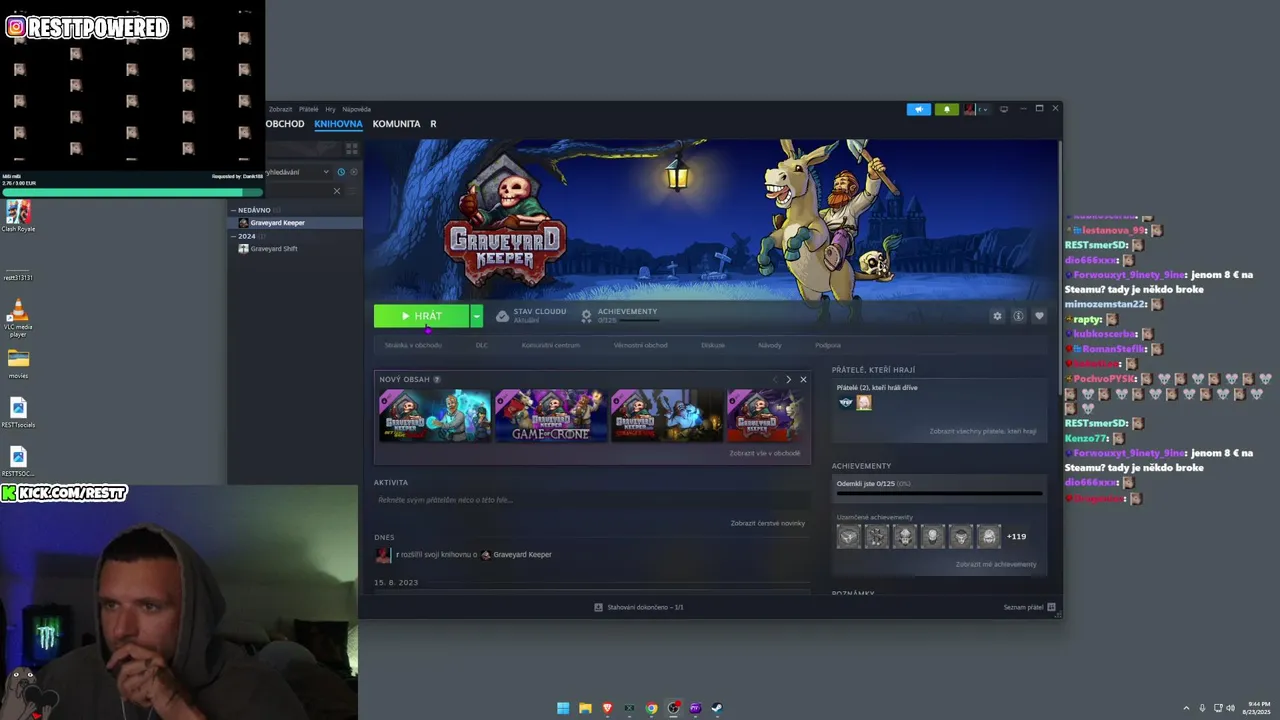1280x720 pixels.
Task: Click Zobrazit mé achievementy link
Action: point(996,564)
